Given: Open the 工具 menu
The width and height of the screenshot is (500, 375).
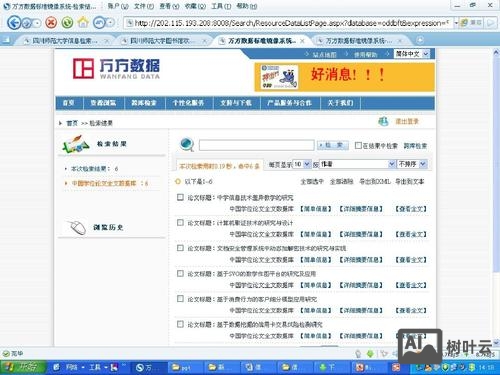Looking at the screenshot, I should click(221, 6).
